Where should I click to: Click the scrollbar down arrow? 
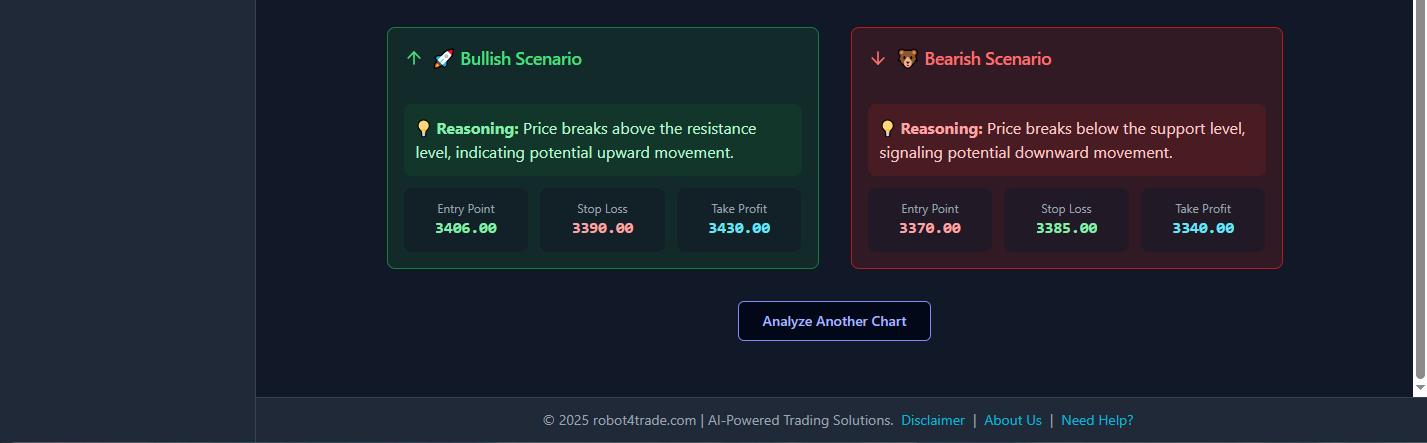pyautogui.click(x=1420, y=387)
